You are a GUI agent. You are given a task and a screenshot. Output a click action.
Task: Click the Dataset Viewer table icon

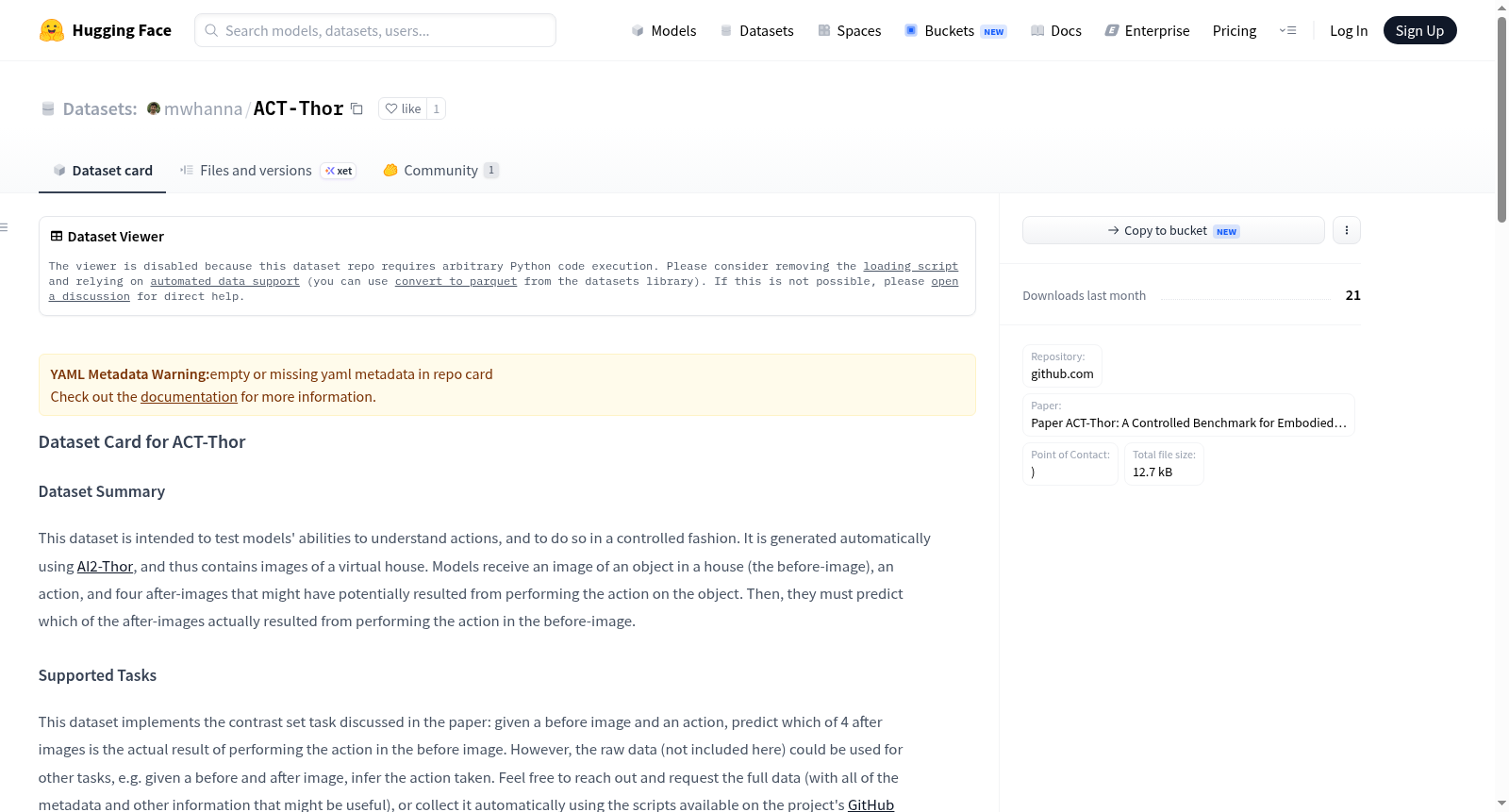click(x=57, y=237)
